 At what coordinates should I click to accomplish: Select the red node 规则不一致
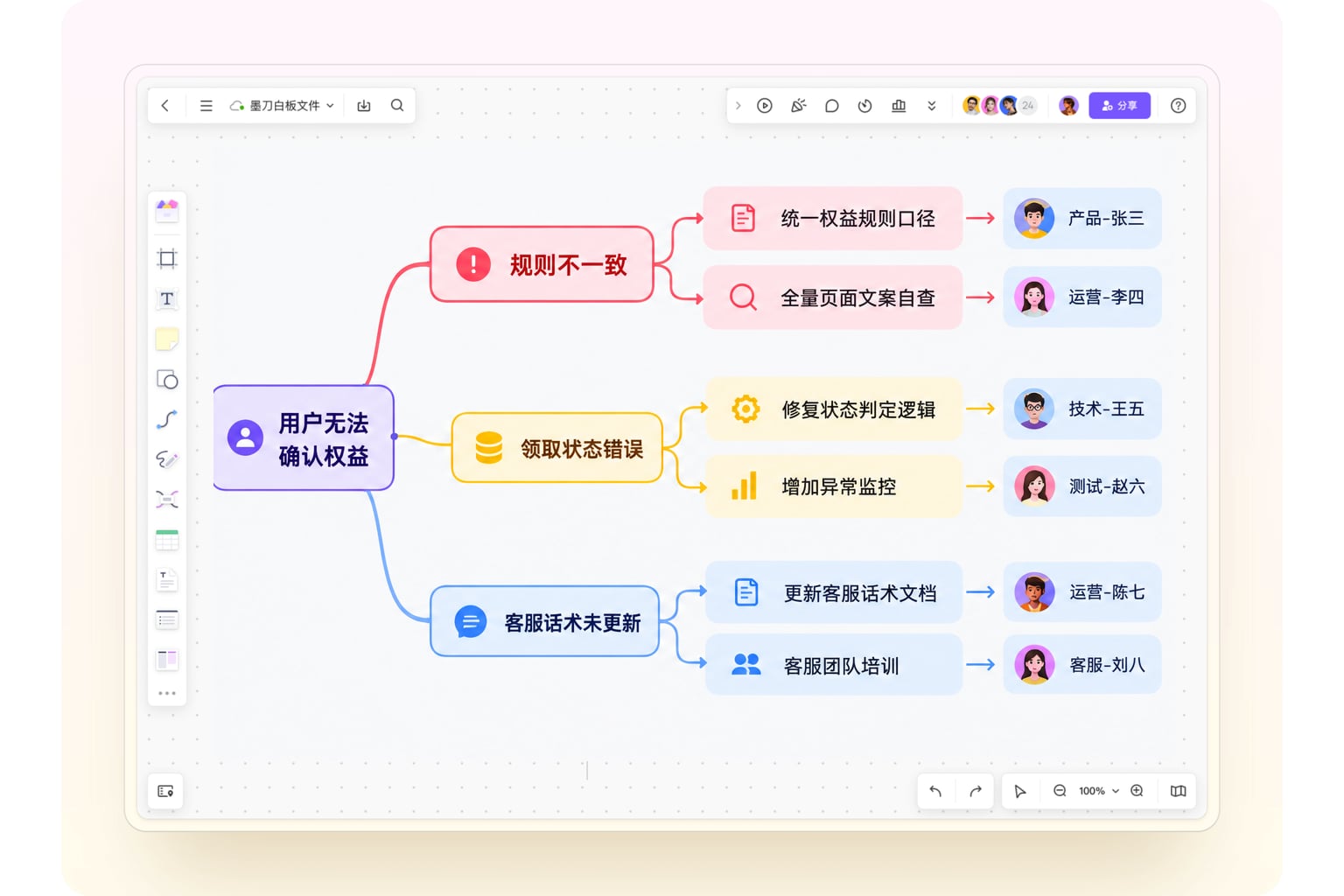[542, 264]
